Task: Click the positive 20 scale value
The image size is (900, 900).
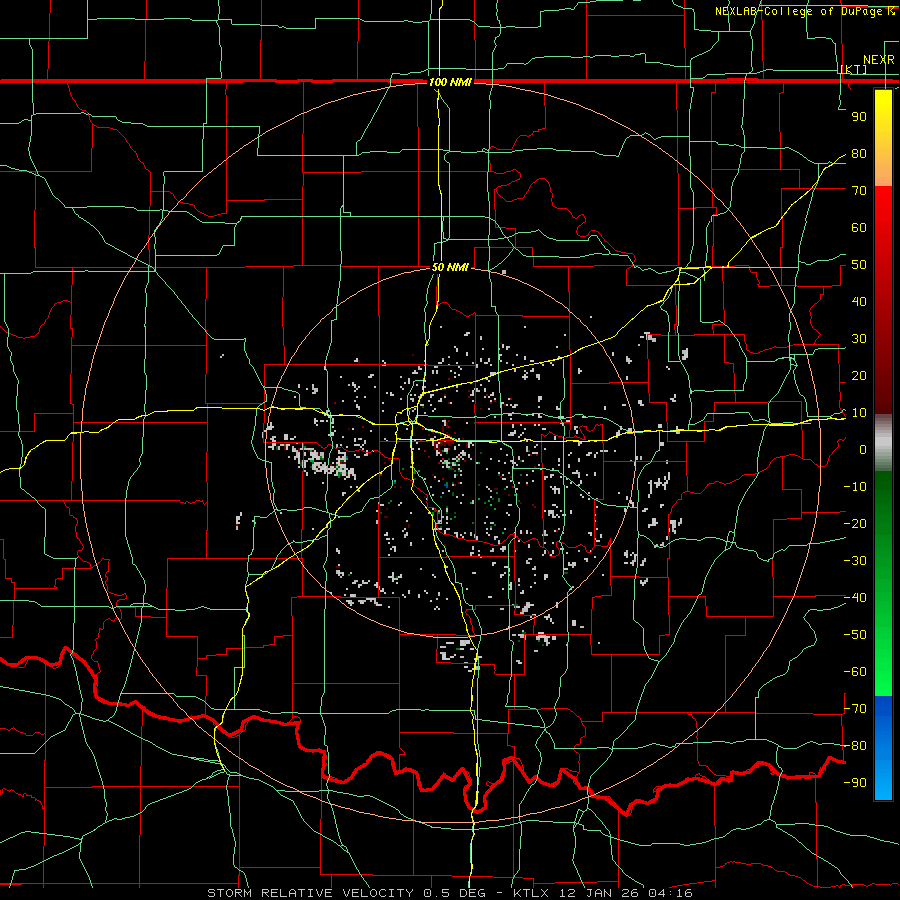Action: (859, 376)
